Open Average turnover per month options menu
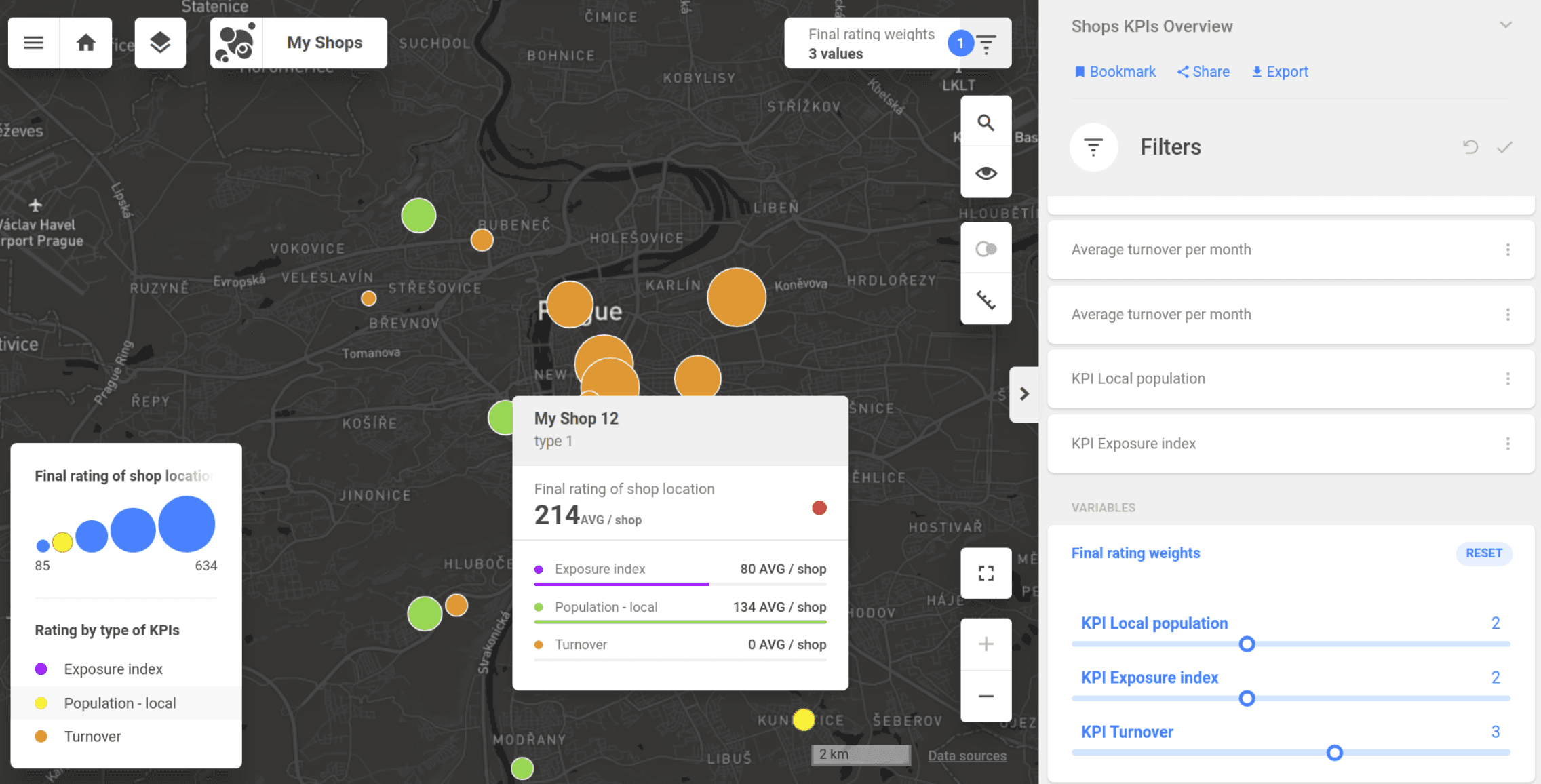This screenshot has height=784, width=1541. [x=1508, y=250]
